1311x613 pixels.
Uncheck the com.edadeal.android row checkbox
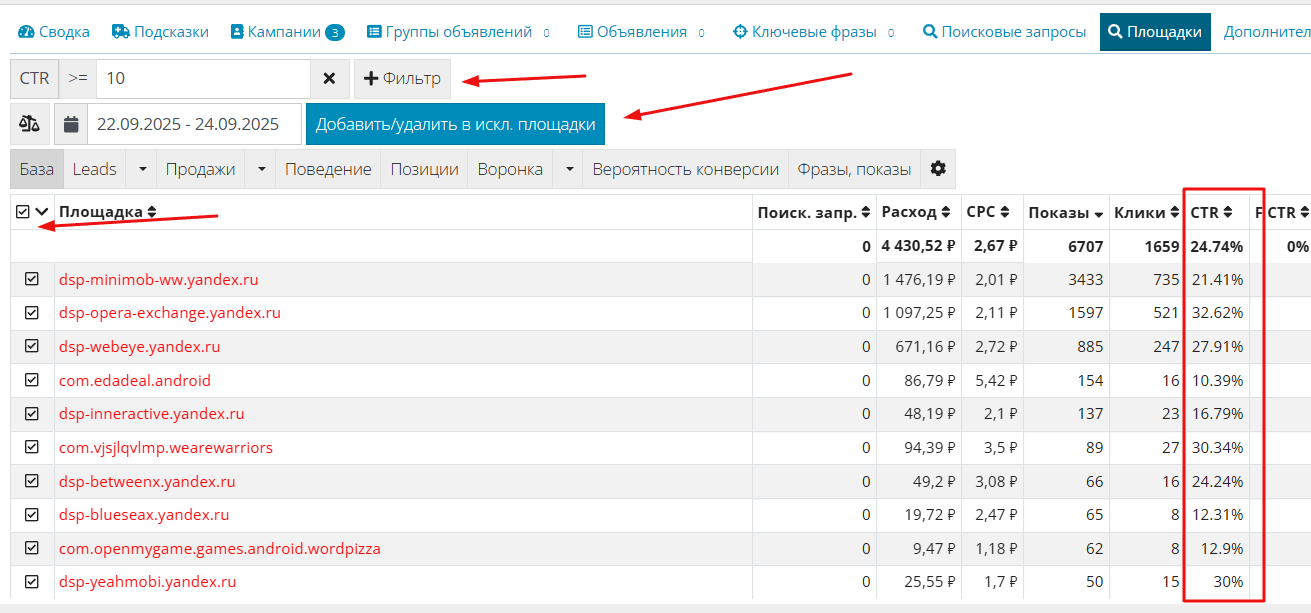click(32, 380)
